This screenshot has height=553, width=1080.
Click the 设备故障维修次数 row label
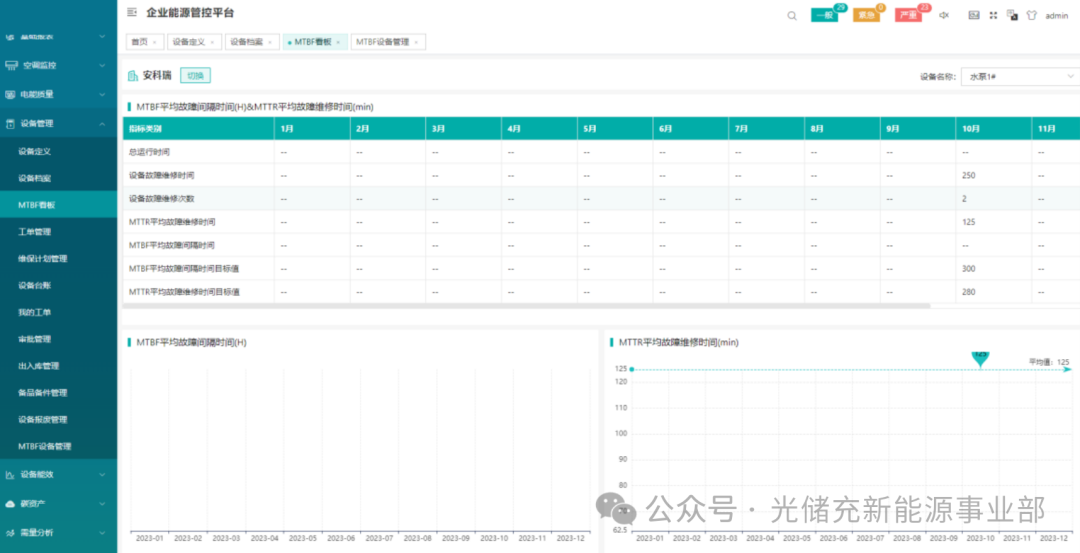pyautogui.click(x=162, y=198)
